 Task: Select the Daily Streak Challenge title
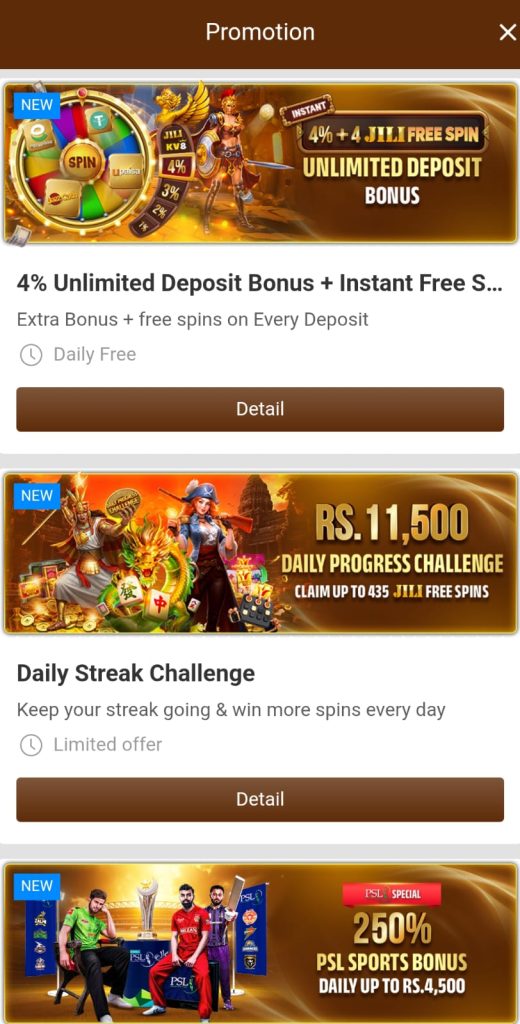point(136,673)
